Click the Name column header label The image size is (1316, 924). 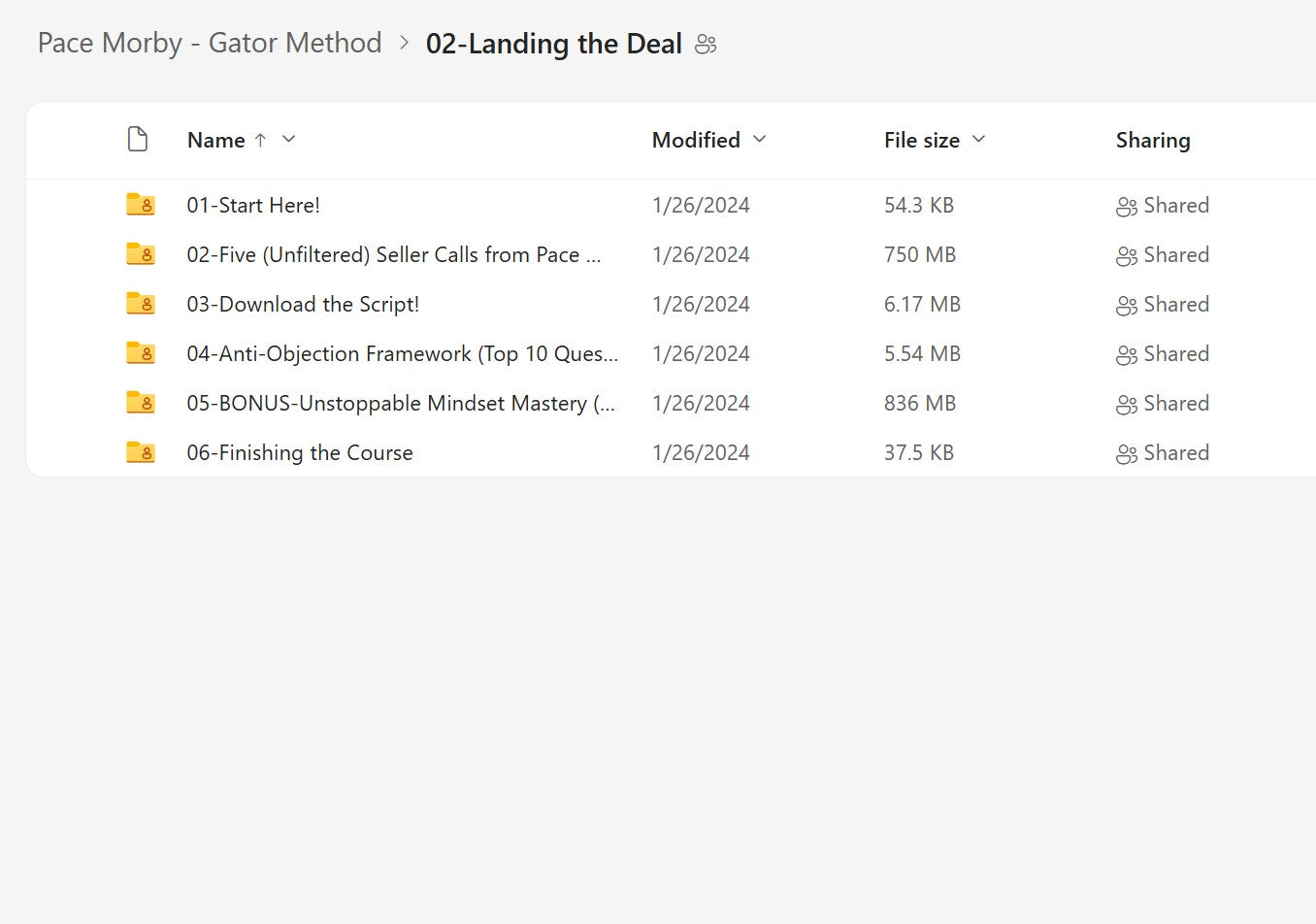click(x=215, y=140)
